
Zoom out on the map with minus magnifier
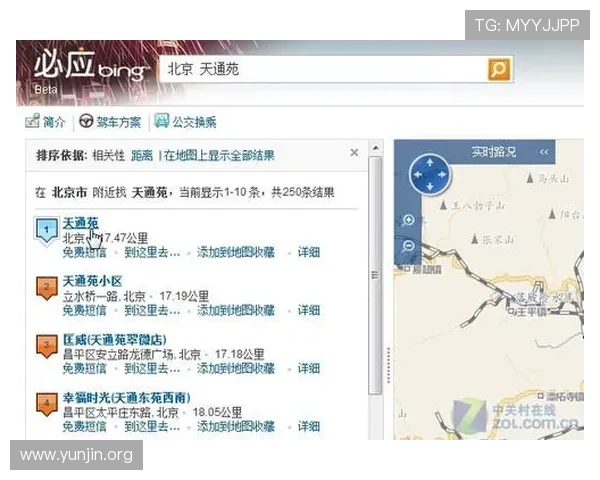point(409,246)
